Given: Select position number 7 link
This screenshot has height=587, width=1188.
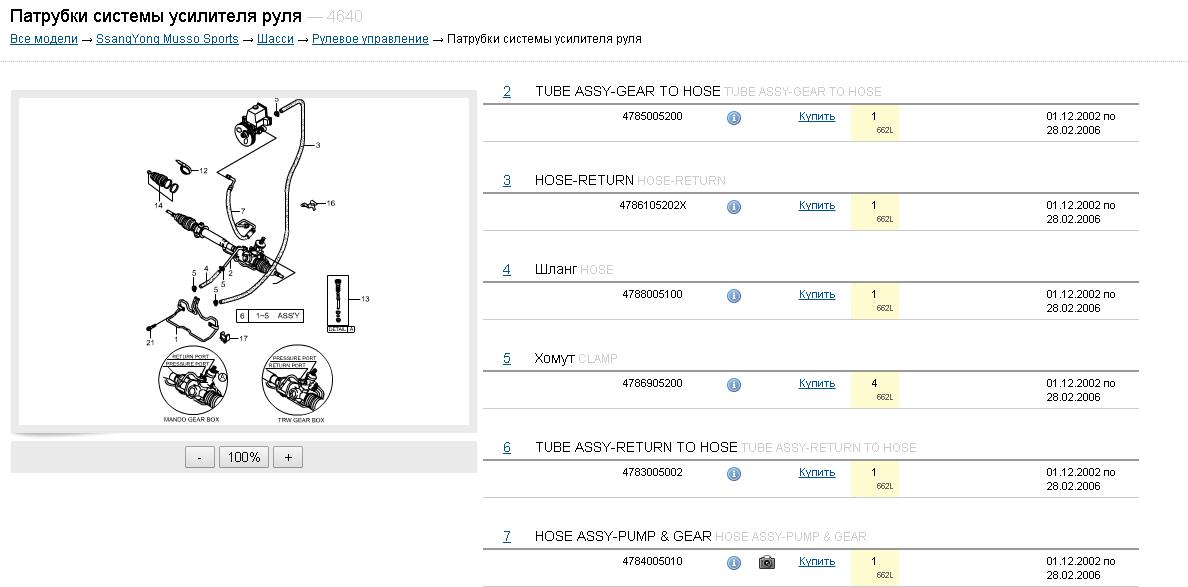Looking at the screenshot, I should (507, 537).
